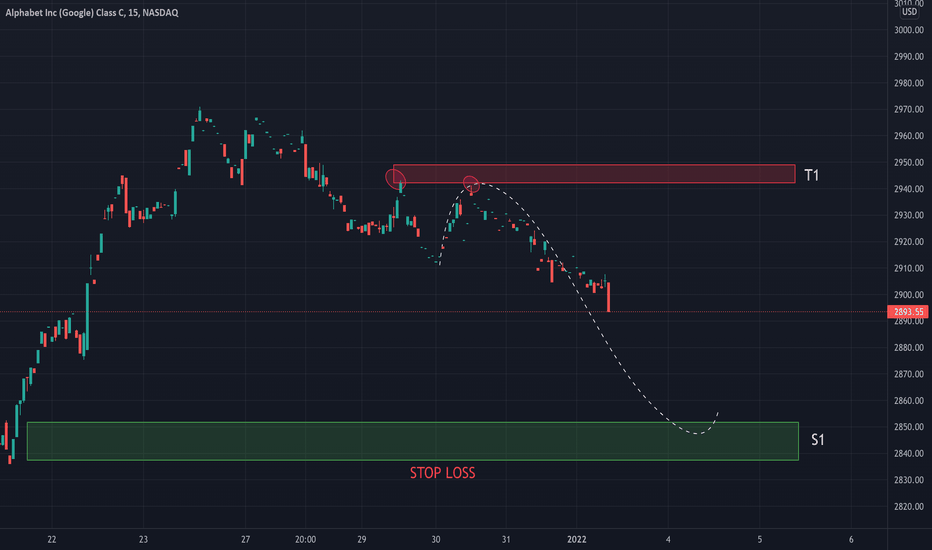Click date label 27 on time axis

[245, 539]
